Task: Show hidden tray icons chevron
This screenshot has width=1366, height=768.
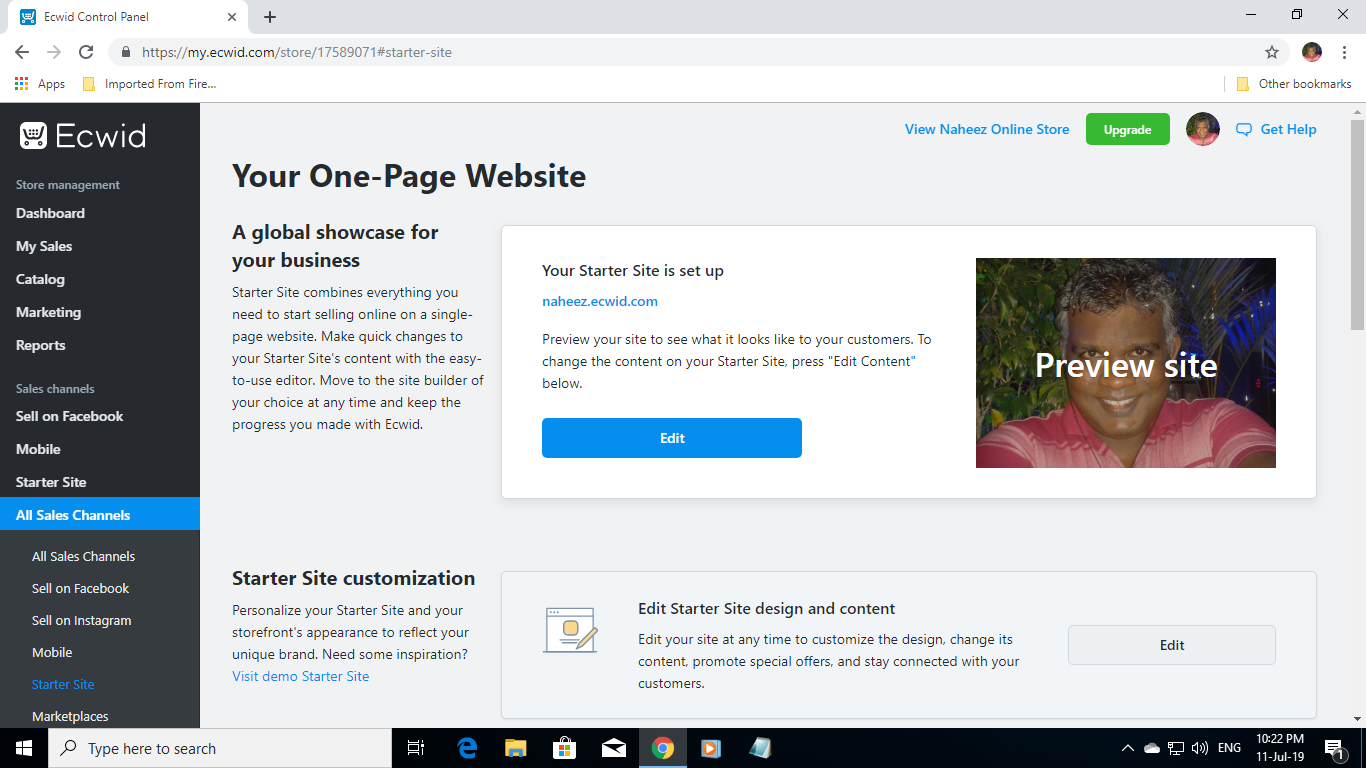Action: pyautogui.click(x=1128, y=748)
